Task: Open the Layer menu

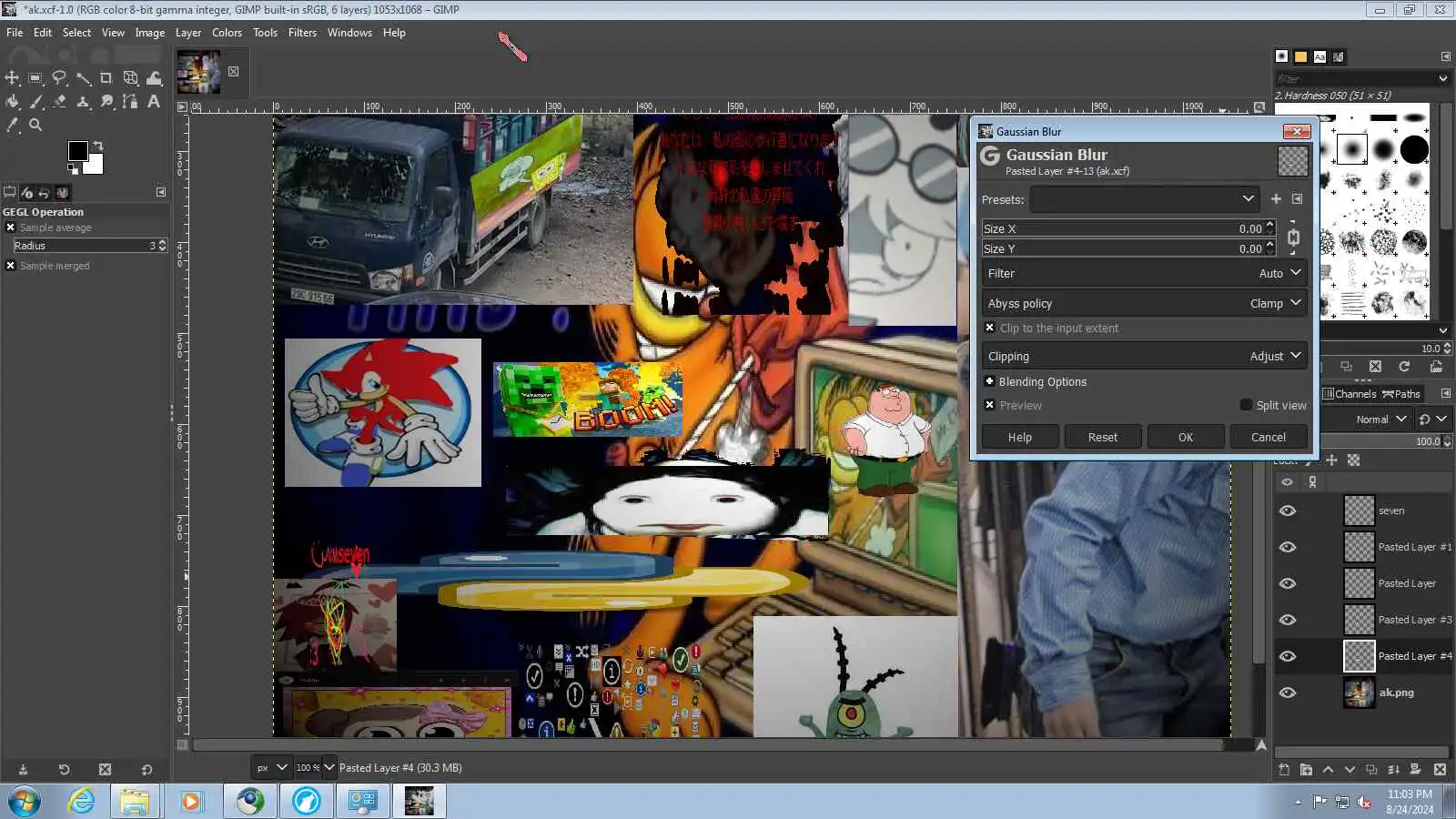Action: (x=188, y=33)
